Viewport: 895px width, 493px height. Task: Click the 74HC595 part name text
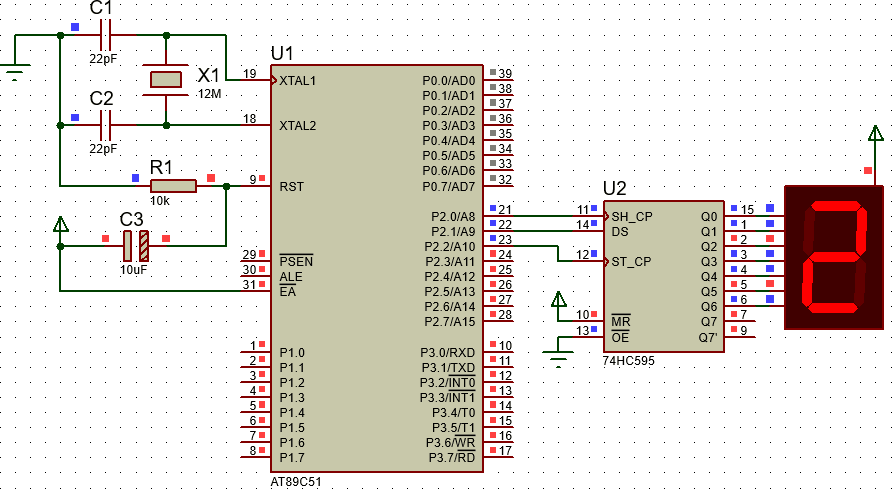(628, 361)
